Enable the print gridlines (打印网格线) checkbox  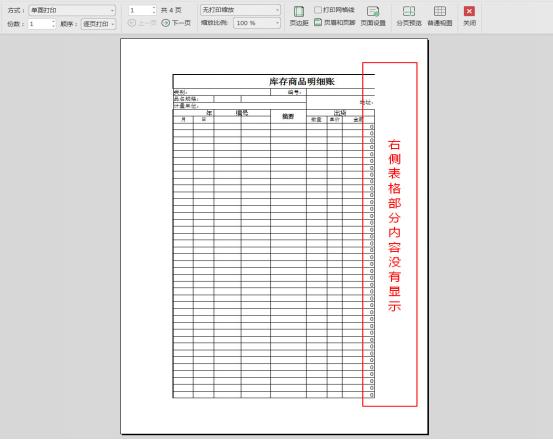318,10
